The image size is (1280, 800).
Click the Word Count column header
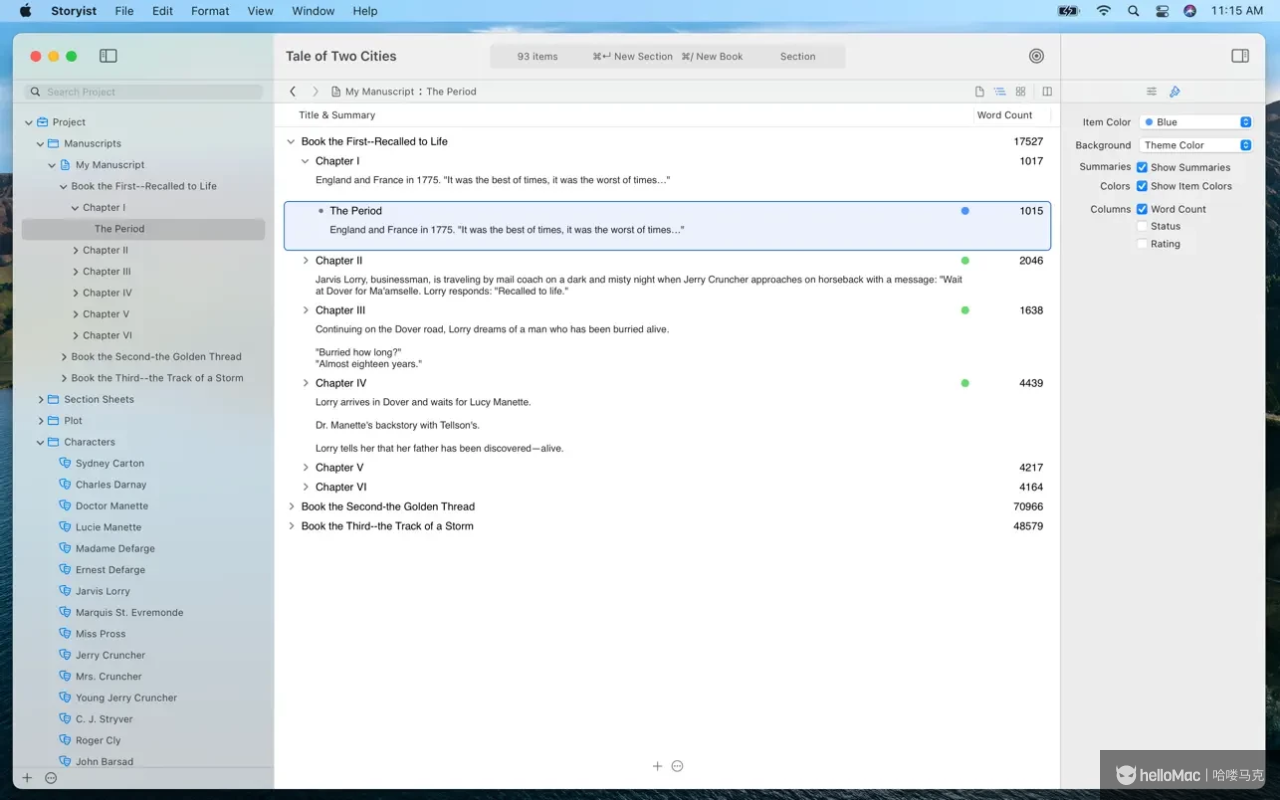[x=1004, y=115]
